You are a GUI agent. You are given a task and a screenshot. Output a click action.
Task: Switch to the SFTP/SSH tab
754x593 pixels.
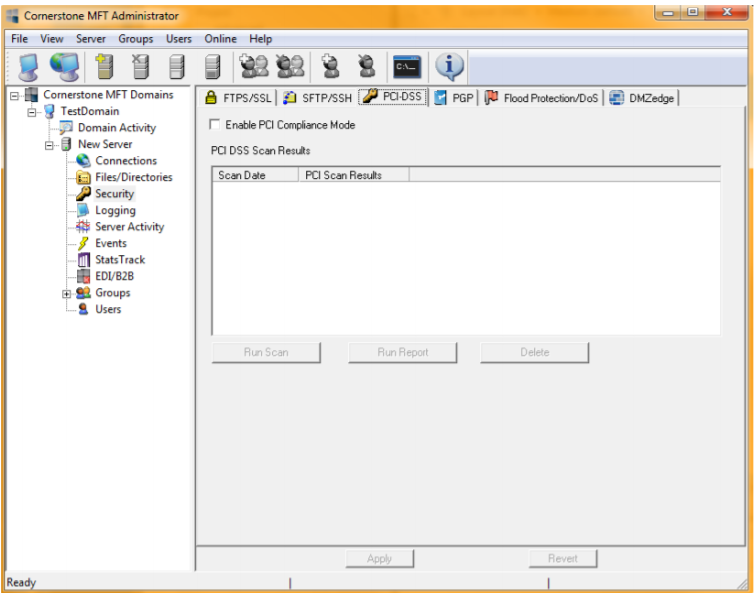click(317, 98)
